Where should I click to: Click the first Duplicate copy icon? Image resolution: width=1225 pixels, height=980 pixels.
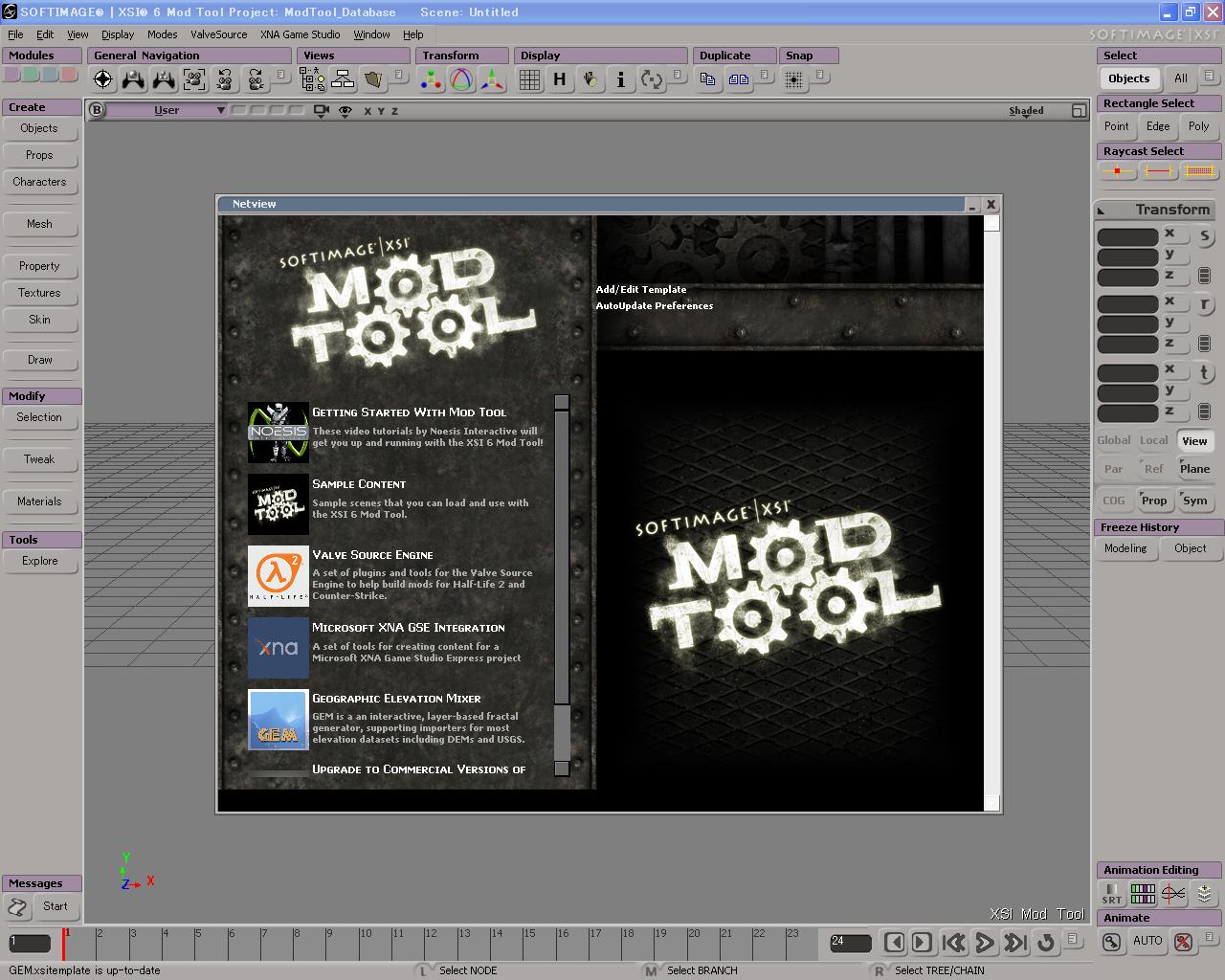click(x=708, y=80)
